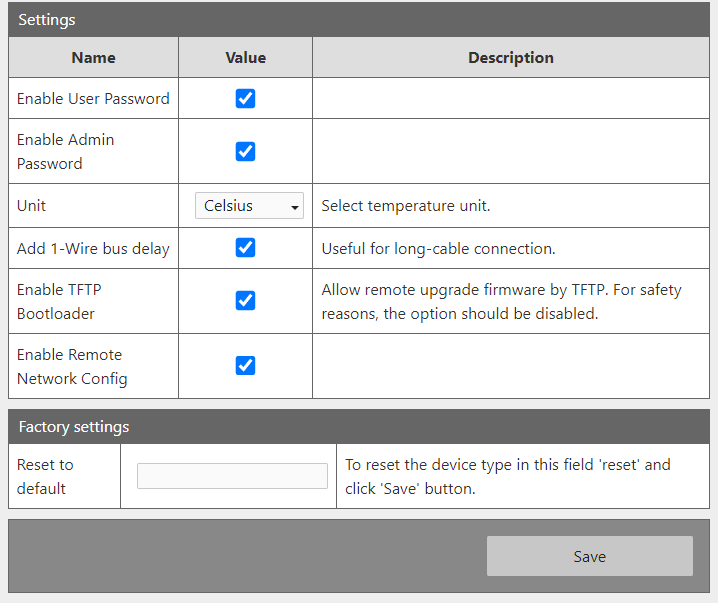This screenshot has height=603, width=718.
Task: Select the Value column header
Action: pyautogui.click(x=245, y=58)
